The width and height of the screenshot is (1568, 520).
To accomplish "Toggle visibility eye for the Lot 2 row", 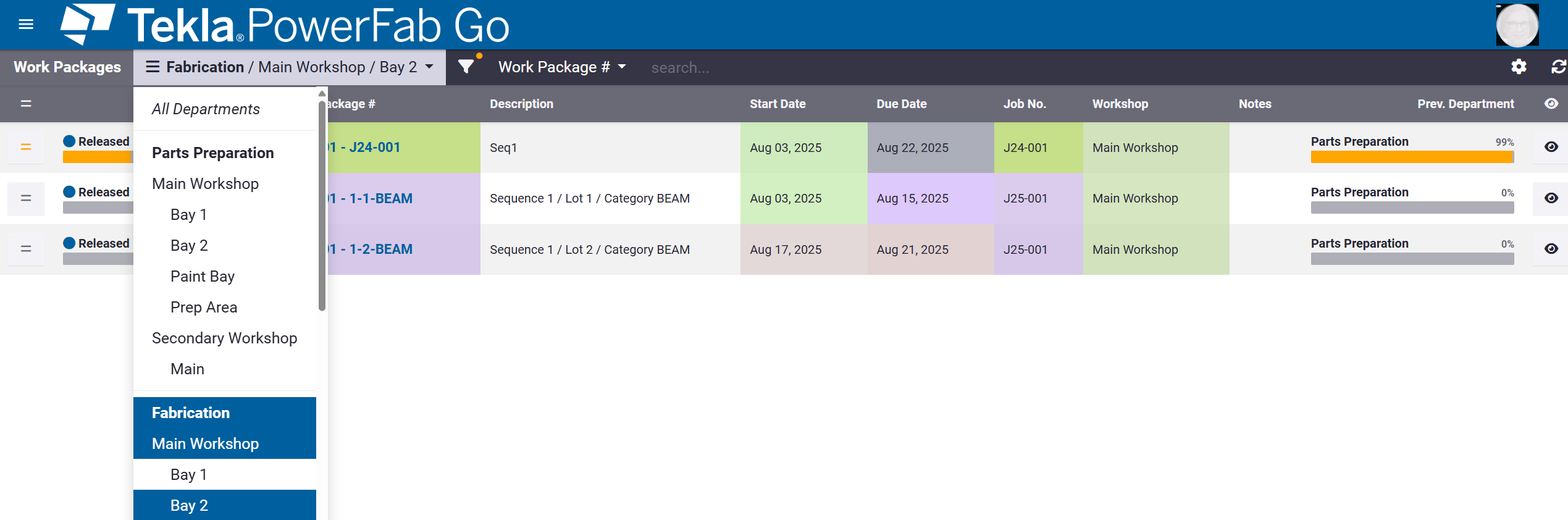I will point(1551,249).
